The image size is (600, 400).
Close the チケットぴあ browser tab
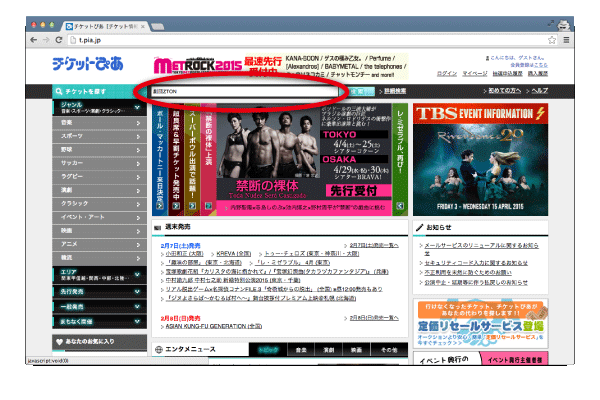point(142,26)
